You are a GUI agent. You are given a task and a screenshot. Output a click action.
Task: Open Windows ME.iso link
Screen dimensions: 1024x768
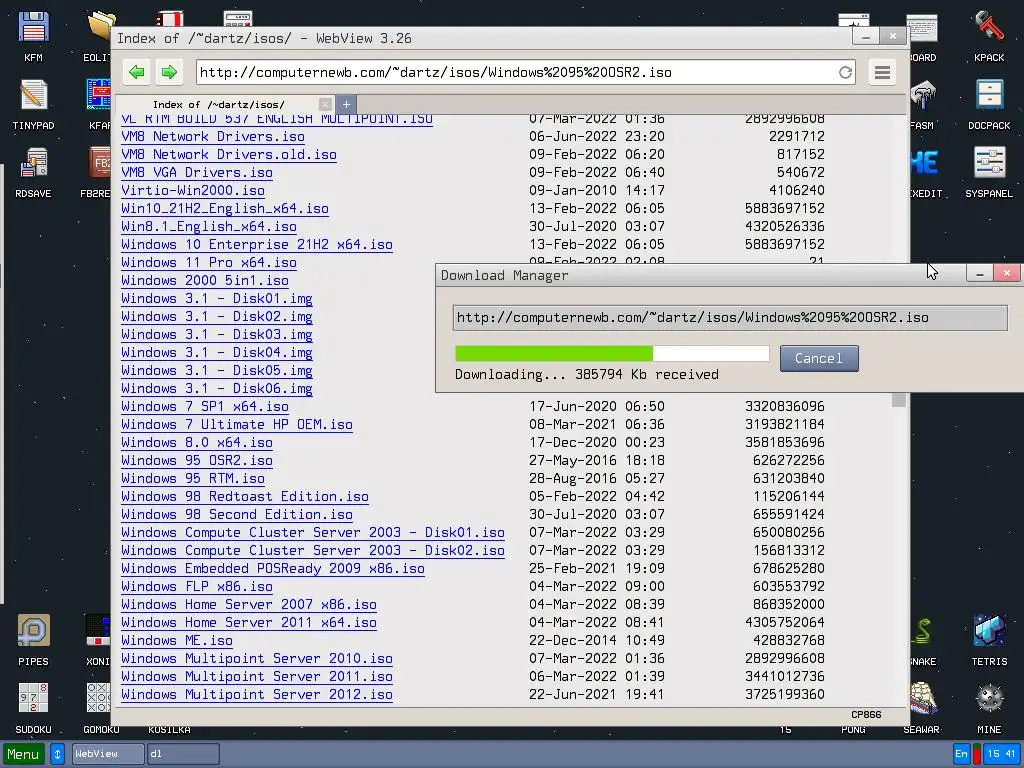(177, 641)
